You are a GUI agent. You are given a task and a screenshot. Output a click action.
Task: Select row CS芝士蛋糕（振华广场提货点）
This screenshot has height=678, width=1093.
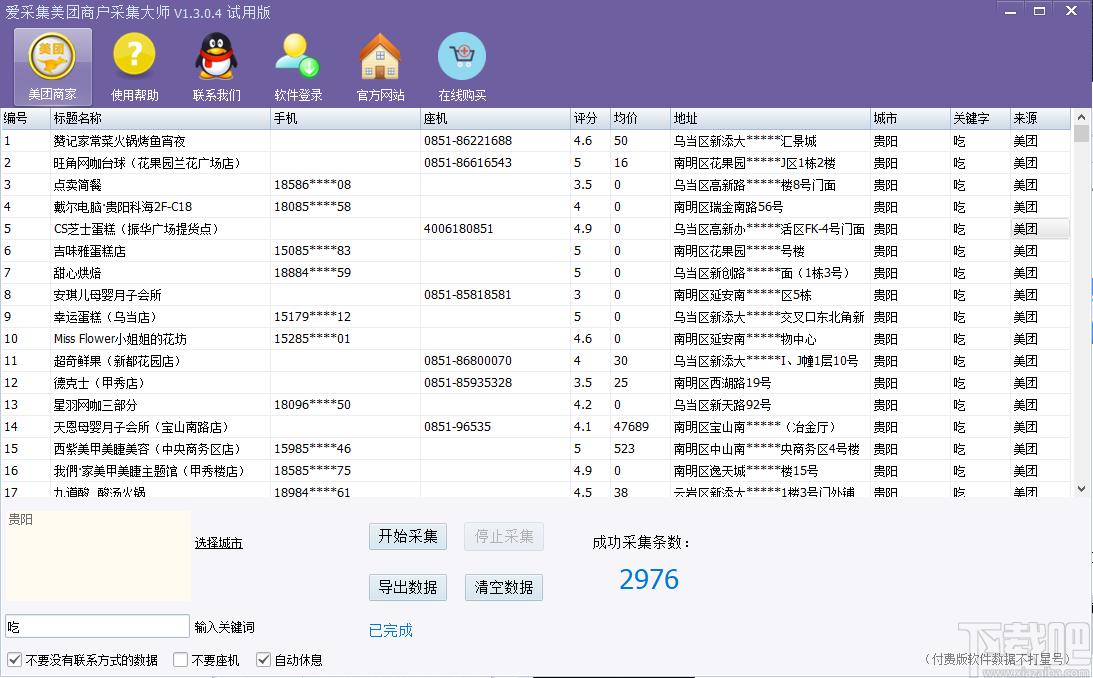(x=535, y=229)
